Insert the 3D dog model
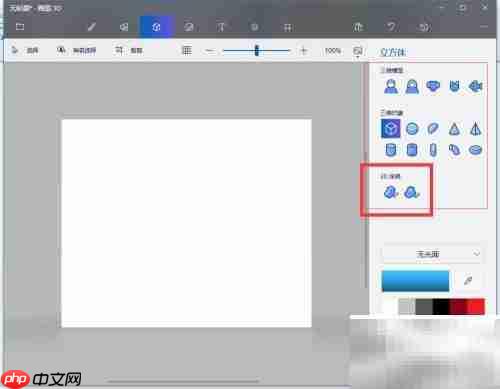Screen dimensions: 500x389 [x=433, y=87]
